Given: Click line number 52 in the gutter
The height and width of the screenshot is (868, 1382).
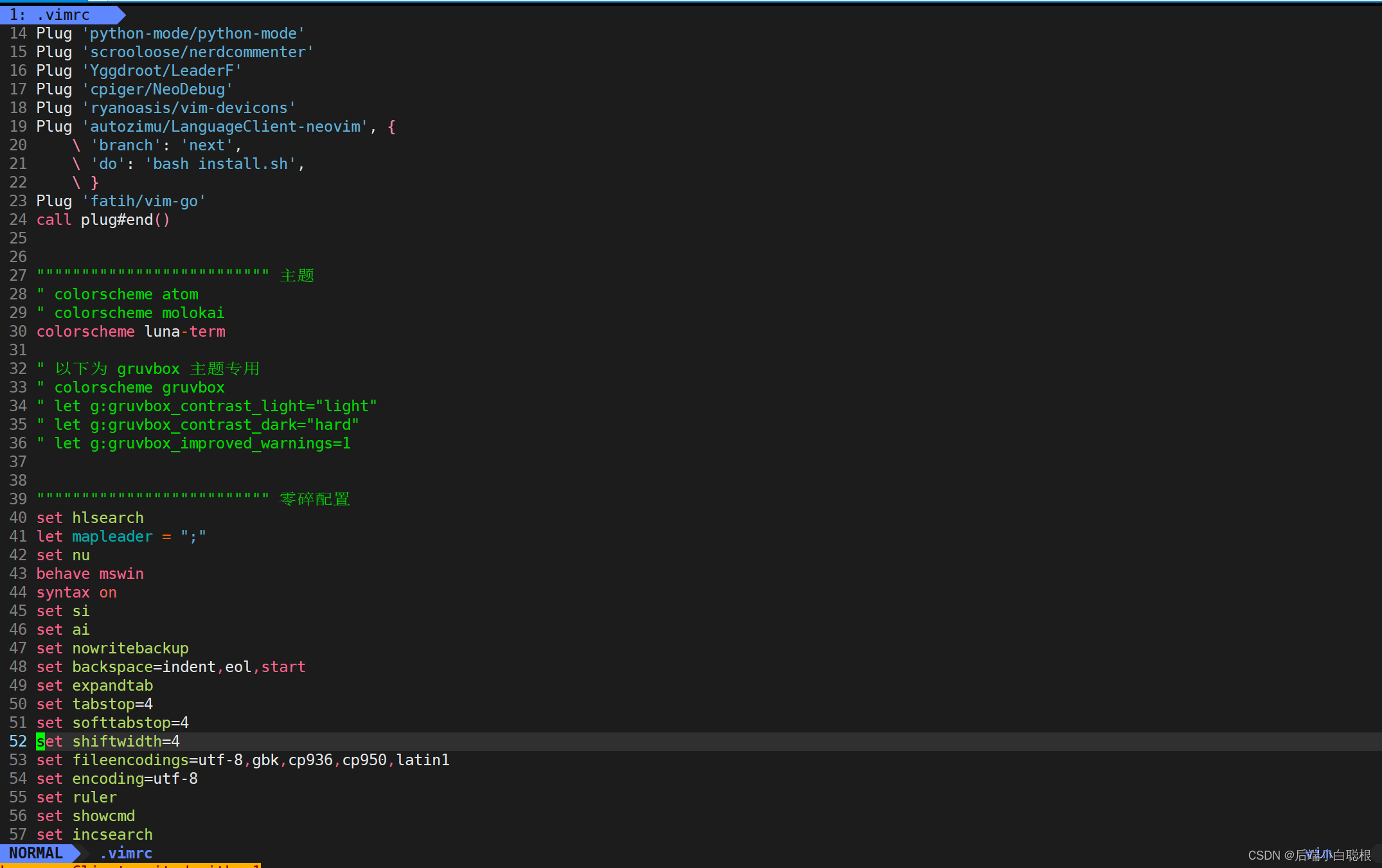Looking at the screenshot, I should pyautogui.click(x=18, y=741).
